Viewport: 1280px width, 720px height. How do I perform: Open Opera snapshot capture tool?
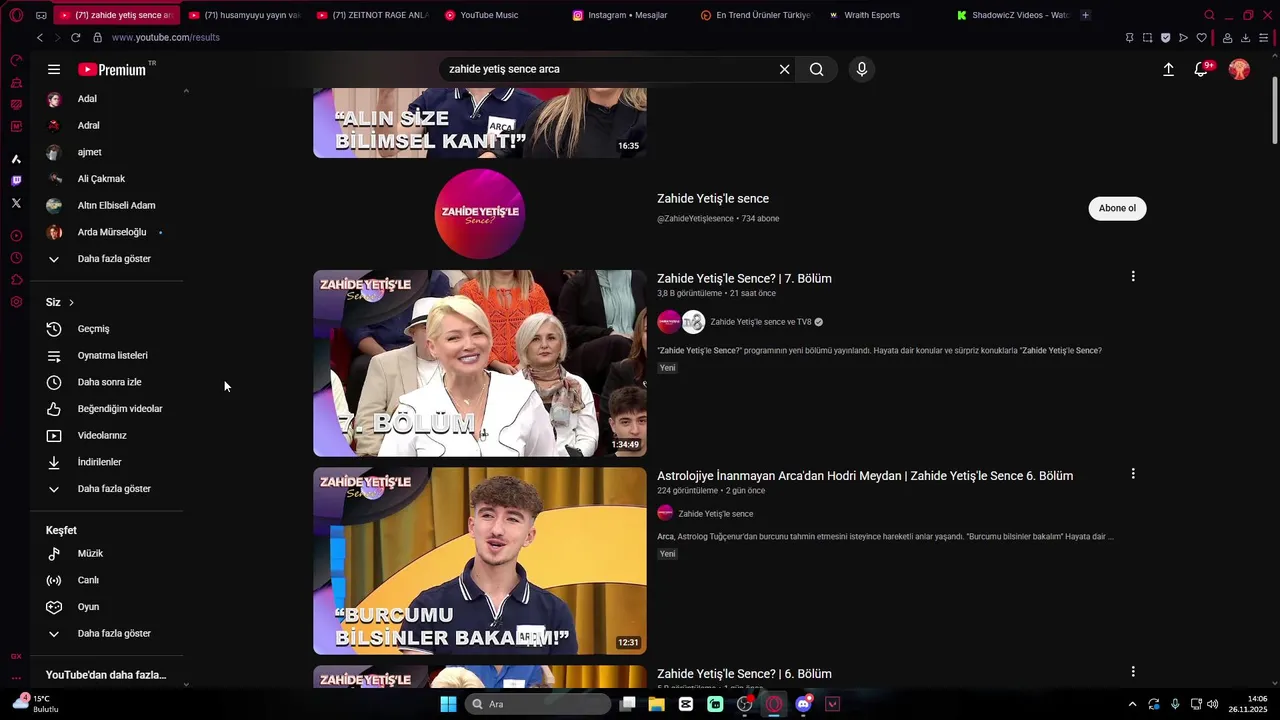pyautogui.click(x=1147, y=38)
